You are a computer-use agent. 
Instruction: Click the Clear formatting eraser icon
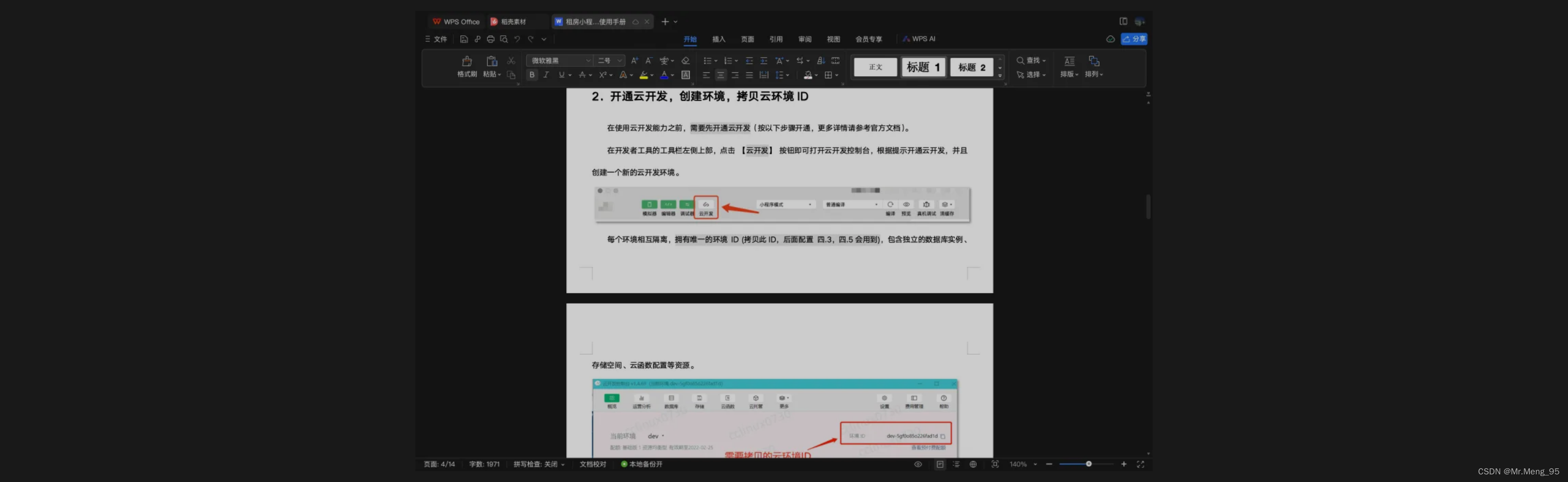685,60
